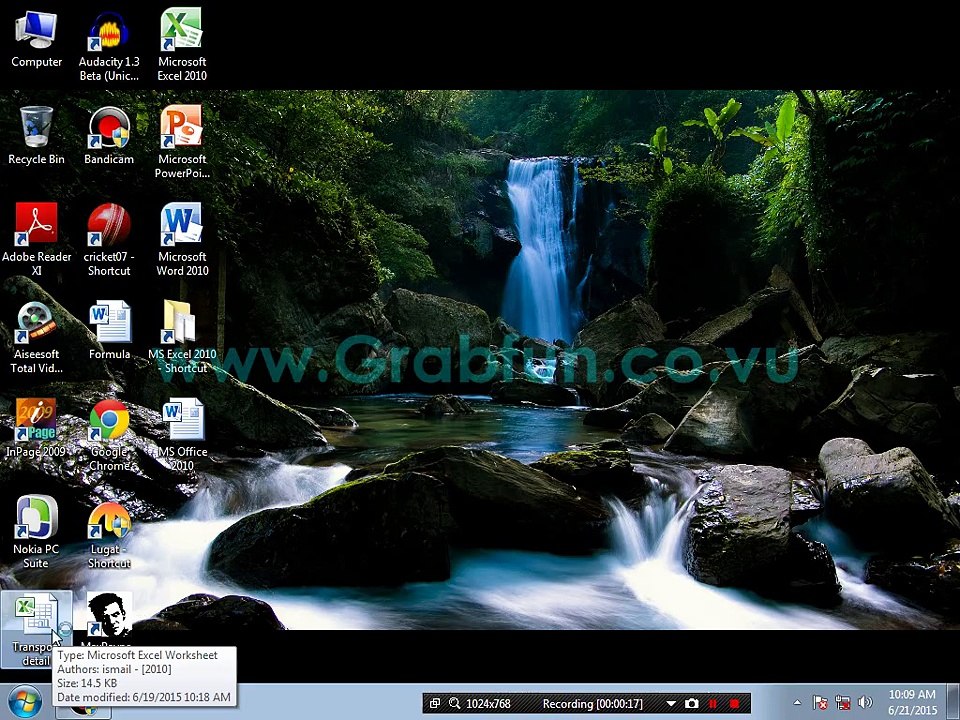This screenshot has height=720, width=960.
Task: Click the Recording [00:00:17] status text
Action: pyautogui.click(x=592, y=703)
